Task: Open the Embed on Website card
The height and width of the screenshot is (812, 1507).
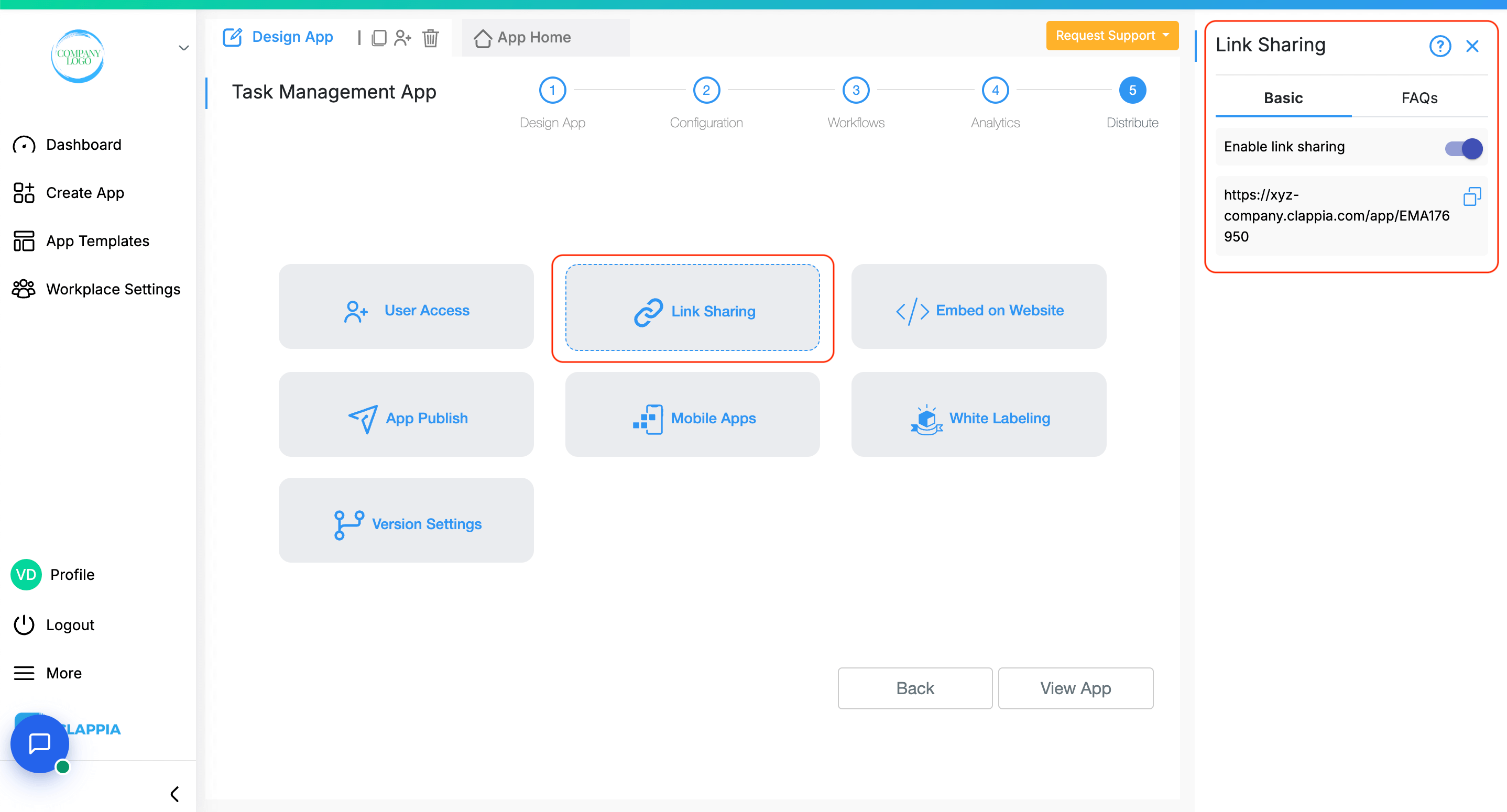Action: tap(979, 306)
